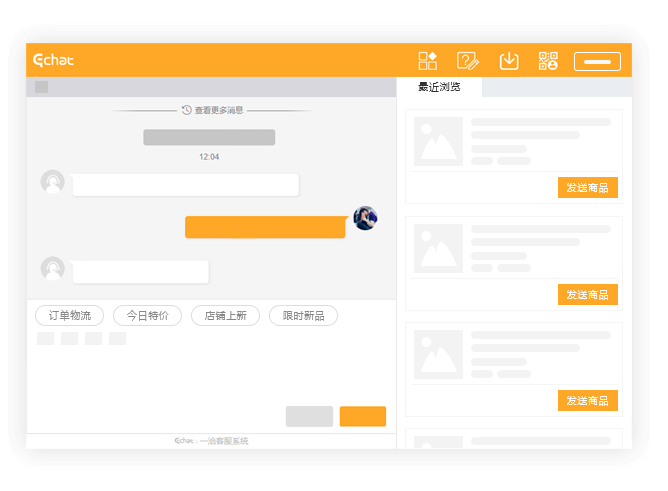This screenshot has height=491, width=668.
Task: Click the clock icon beside 查看更多消息
Action: 187,110
